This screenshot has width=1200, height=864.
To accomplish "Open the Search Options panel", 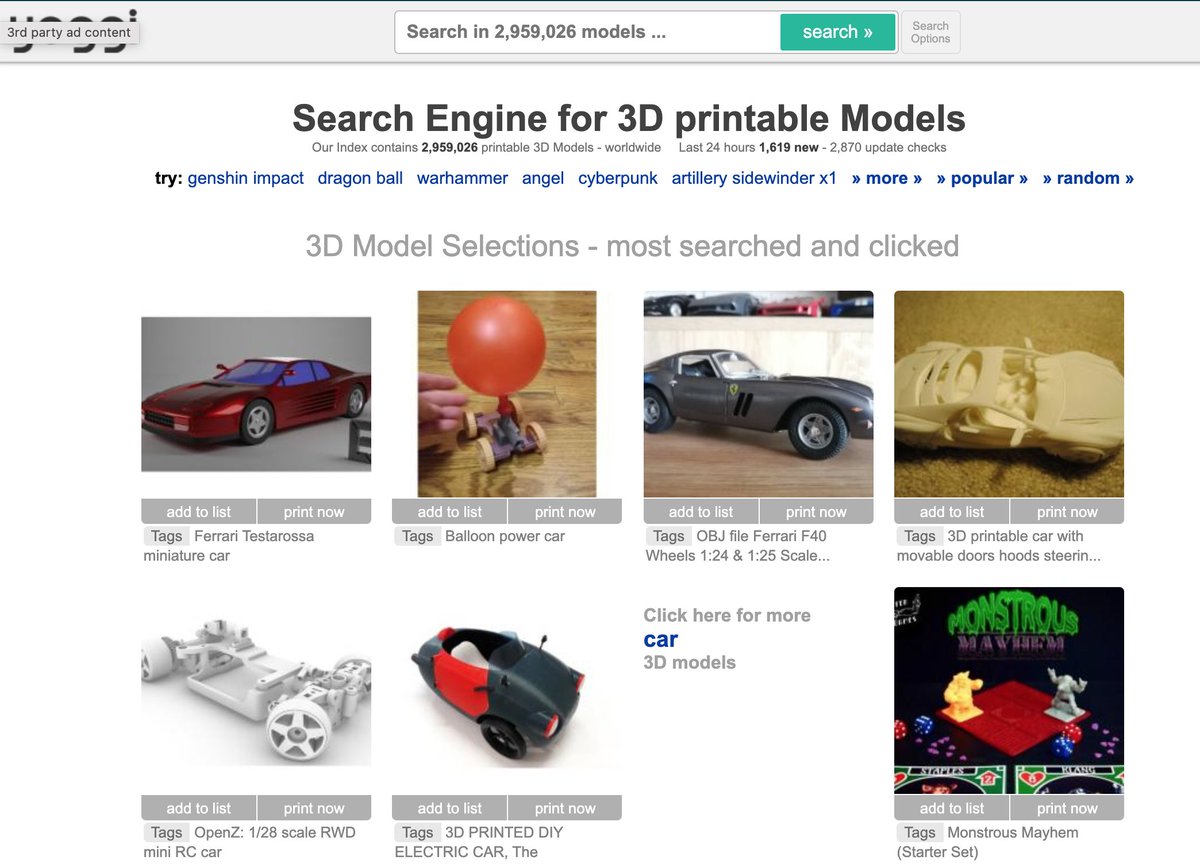I will [x=930, y=31].
